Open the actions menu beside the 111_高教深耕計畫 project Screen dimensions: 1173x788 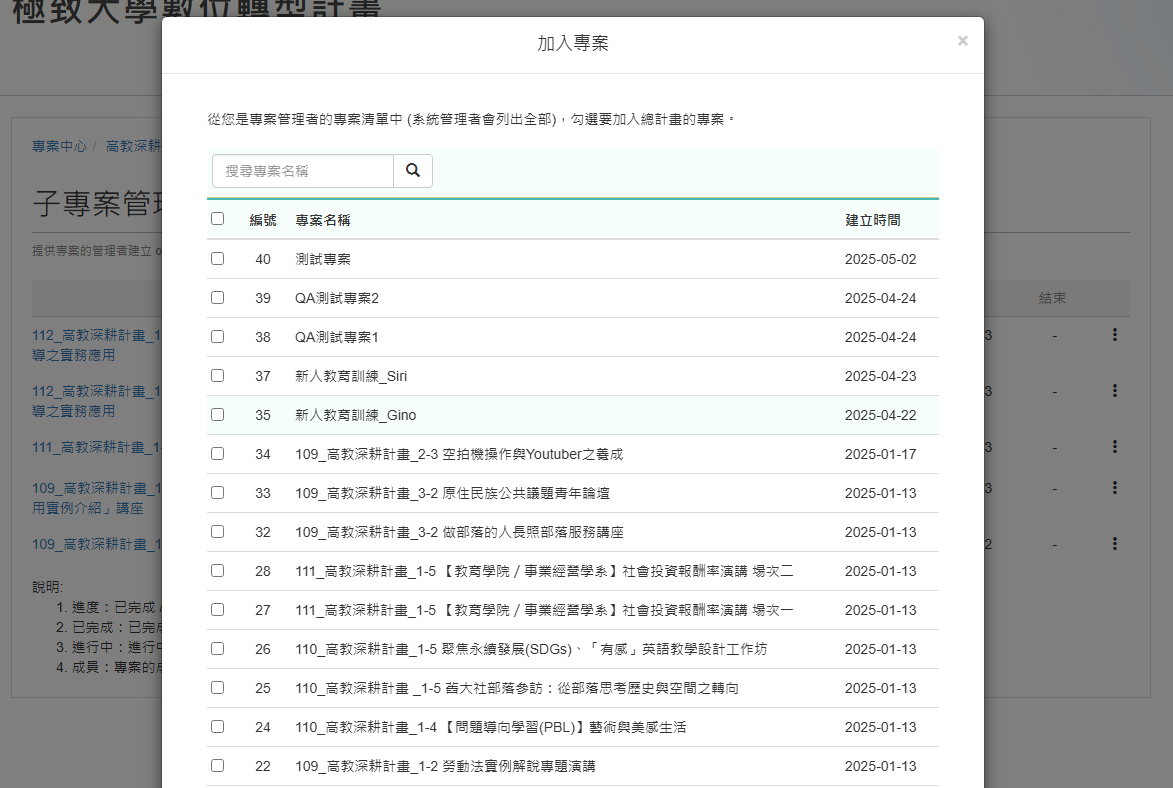coord(1115,447)
